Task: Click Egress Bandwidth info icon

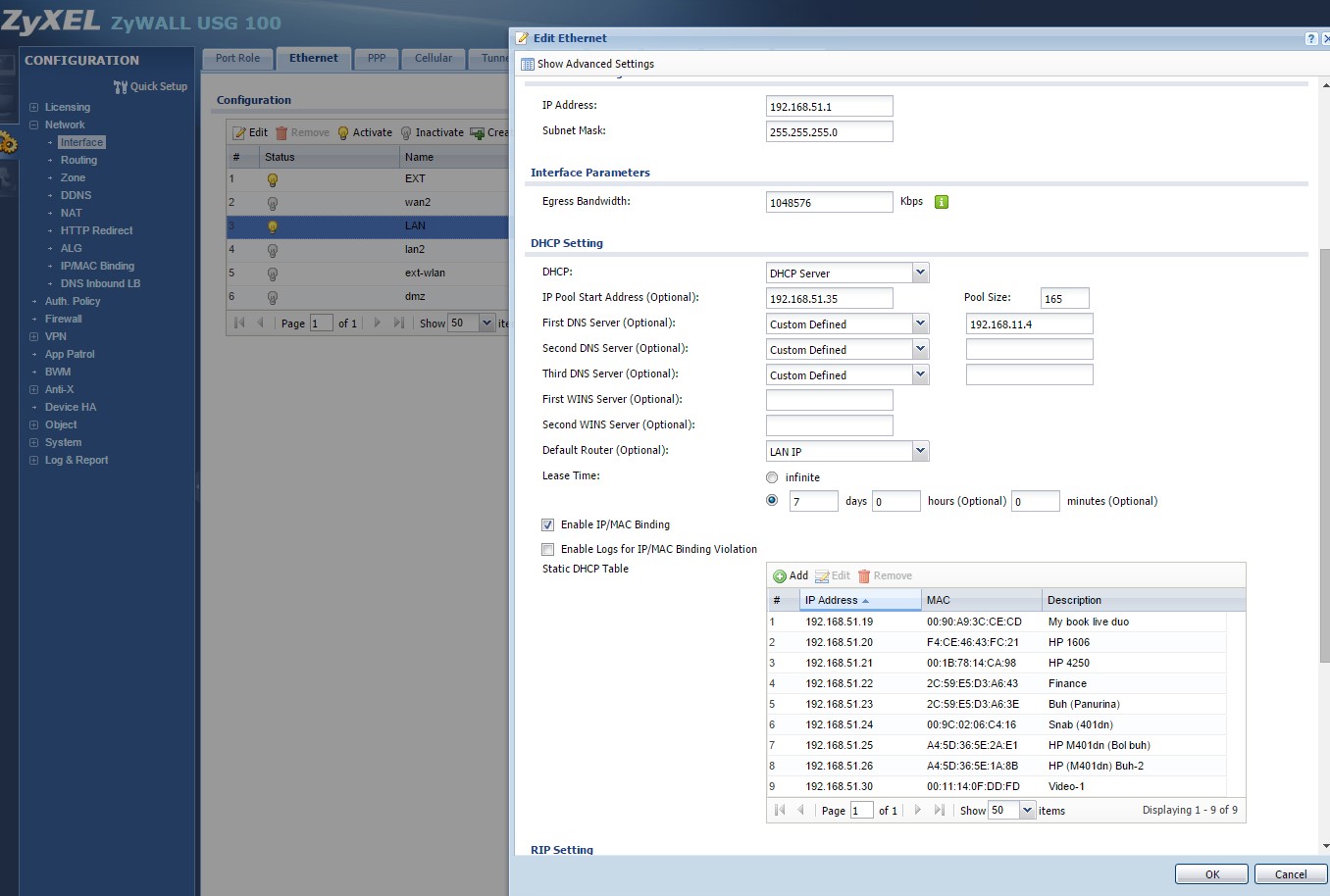Action: point(942,202)
